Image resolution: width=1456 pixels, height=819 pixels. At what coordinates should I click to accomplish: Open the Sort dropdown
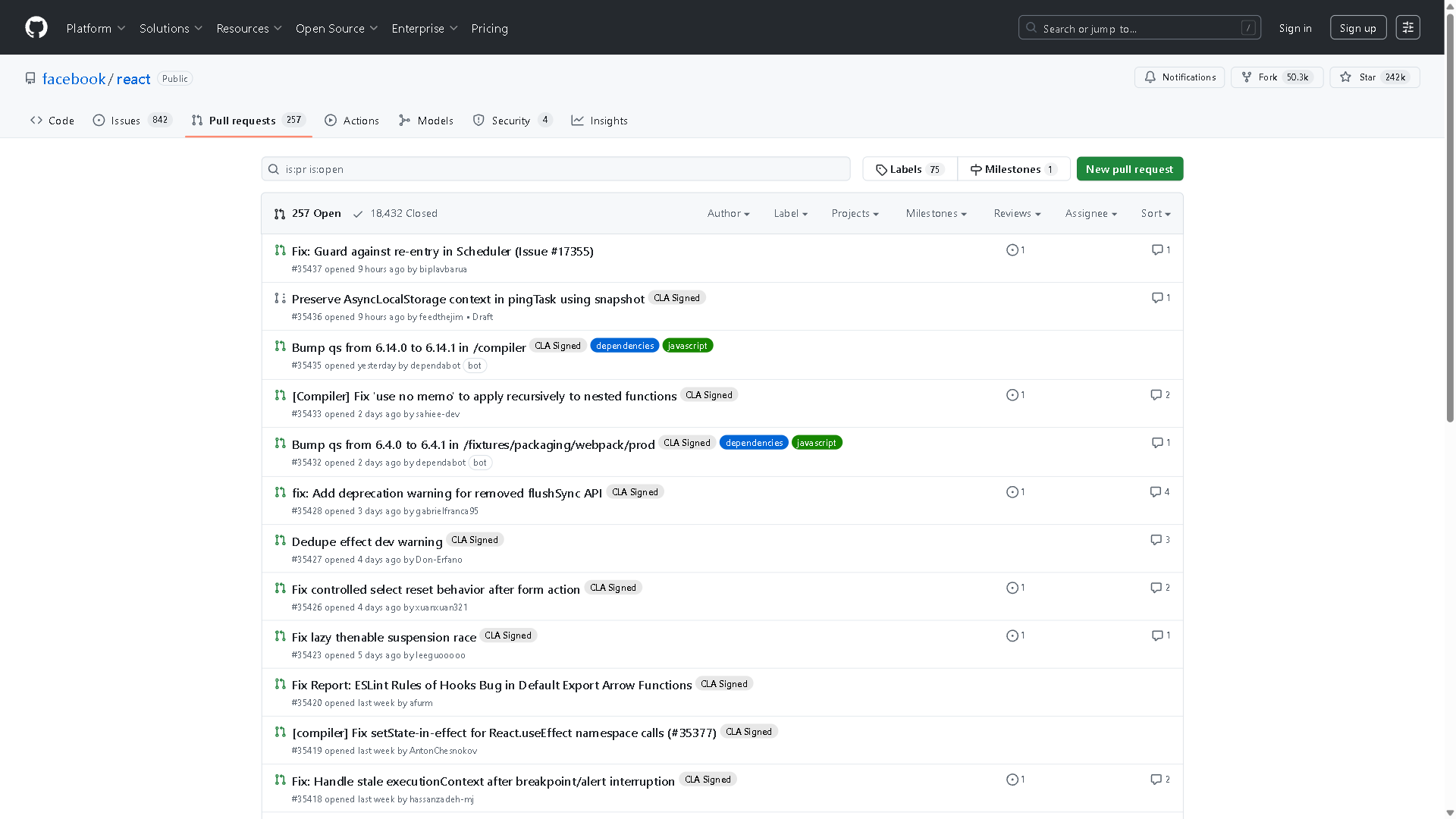(1155, 213)
